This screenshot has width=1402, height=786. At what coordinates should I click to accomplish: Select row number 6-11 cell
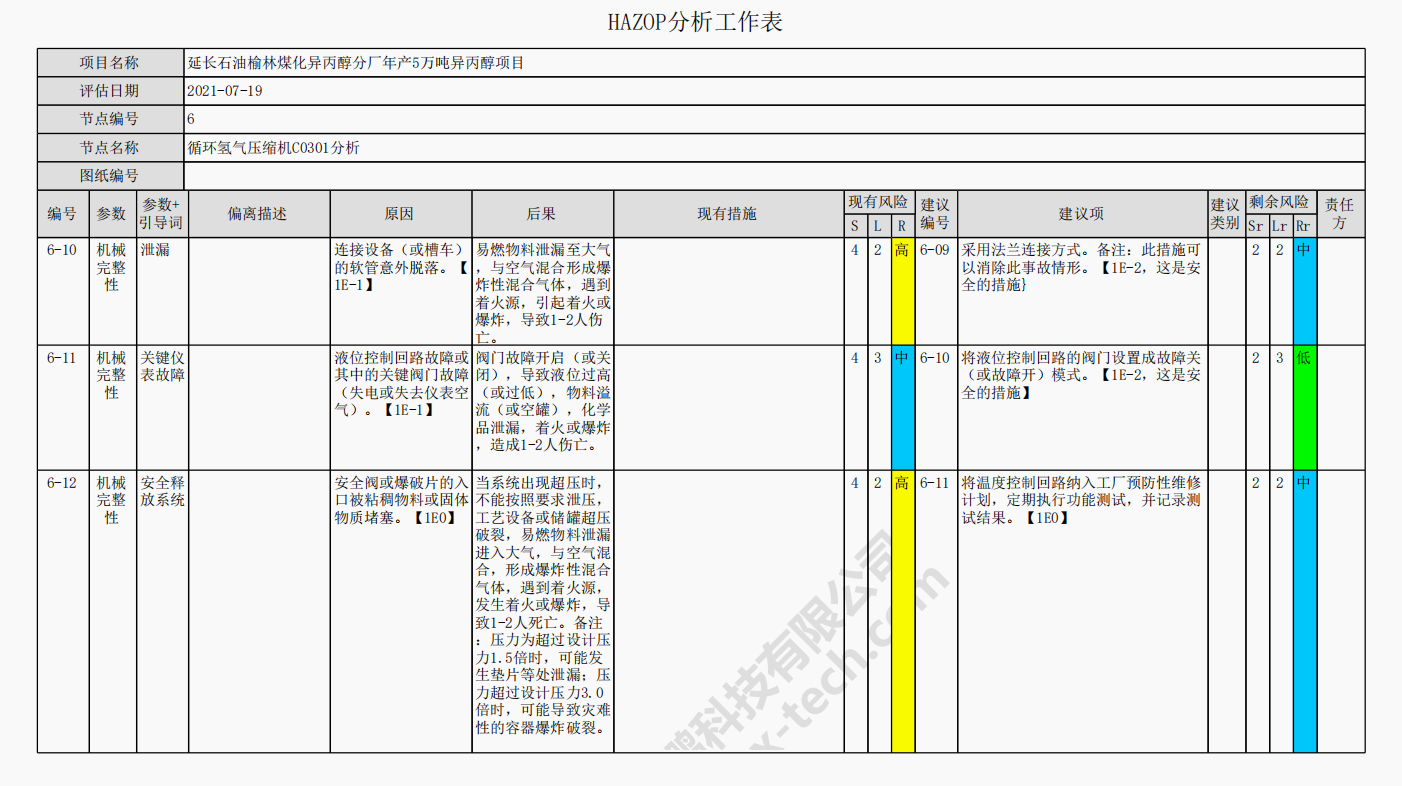click(62, 407)
